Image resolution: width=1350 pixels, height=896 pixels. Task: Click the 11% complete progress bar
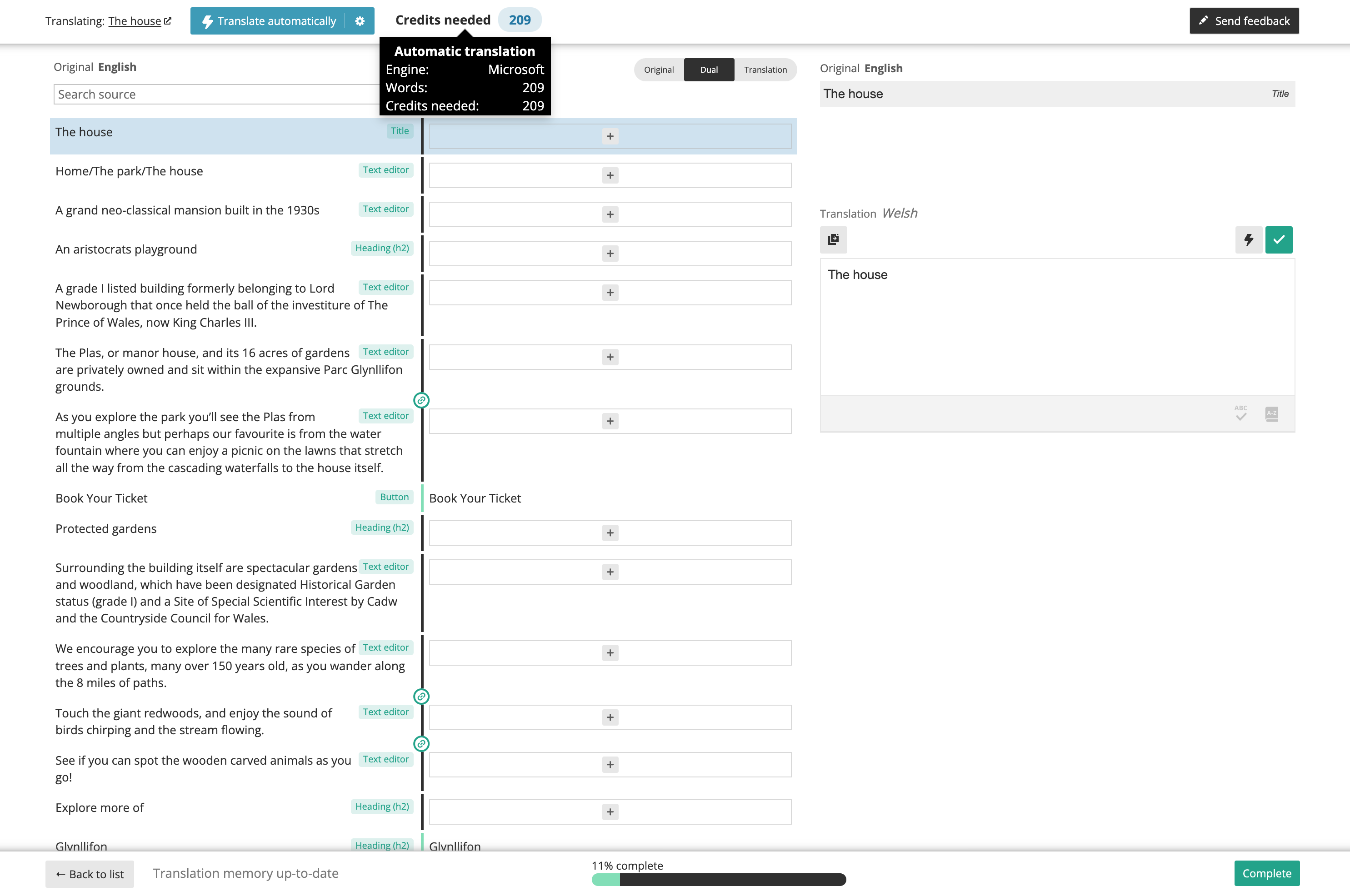point(719,880)
